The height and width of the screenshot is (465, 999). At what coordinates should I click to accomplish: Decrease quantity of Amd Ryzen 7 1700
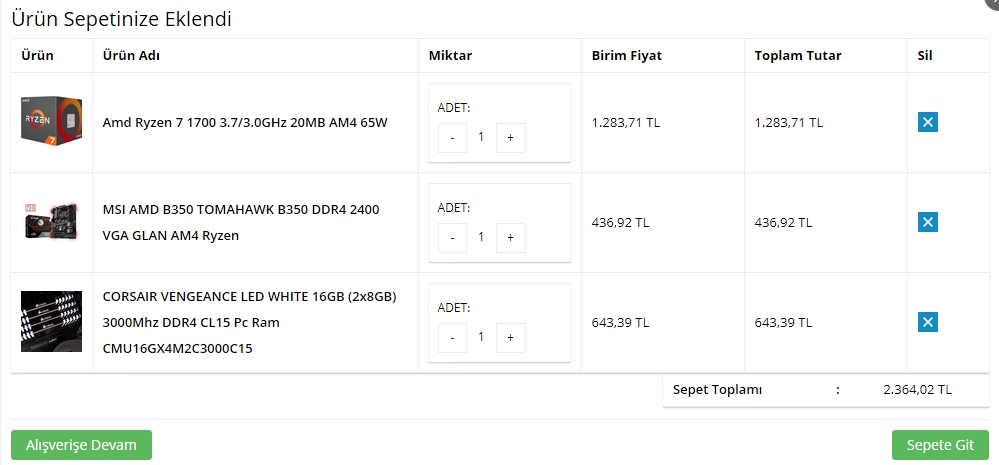pyautogui.click(x=452, y=138)
